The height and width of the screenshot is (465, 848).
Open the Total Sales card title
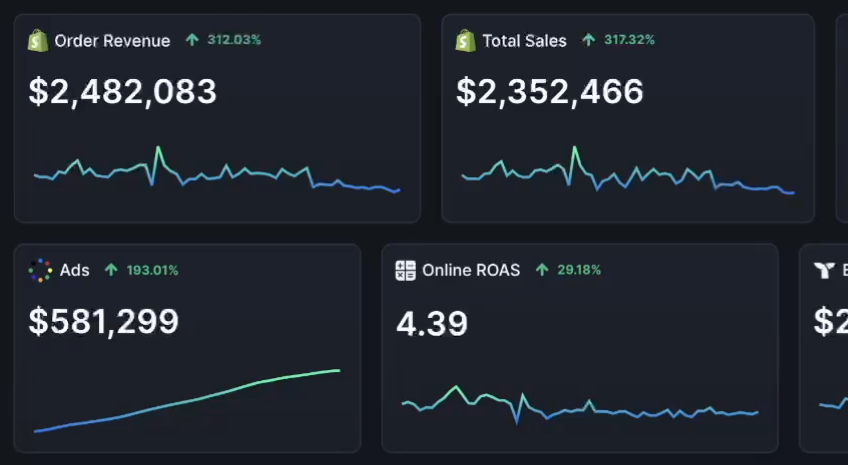(524, 41)
